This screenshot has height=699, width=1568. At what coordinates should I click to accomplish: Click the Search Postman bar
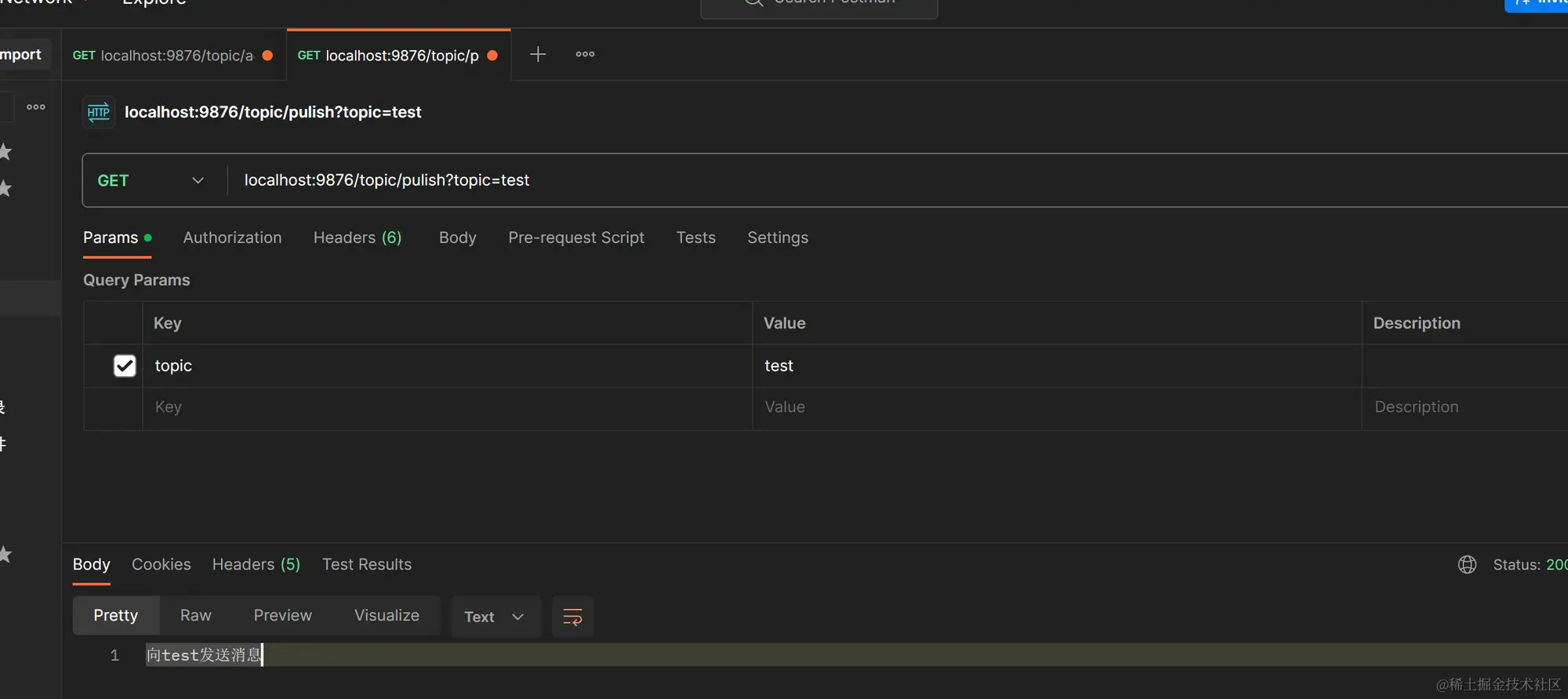pos(818,6)
